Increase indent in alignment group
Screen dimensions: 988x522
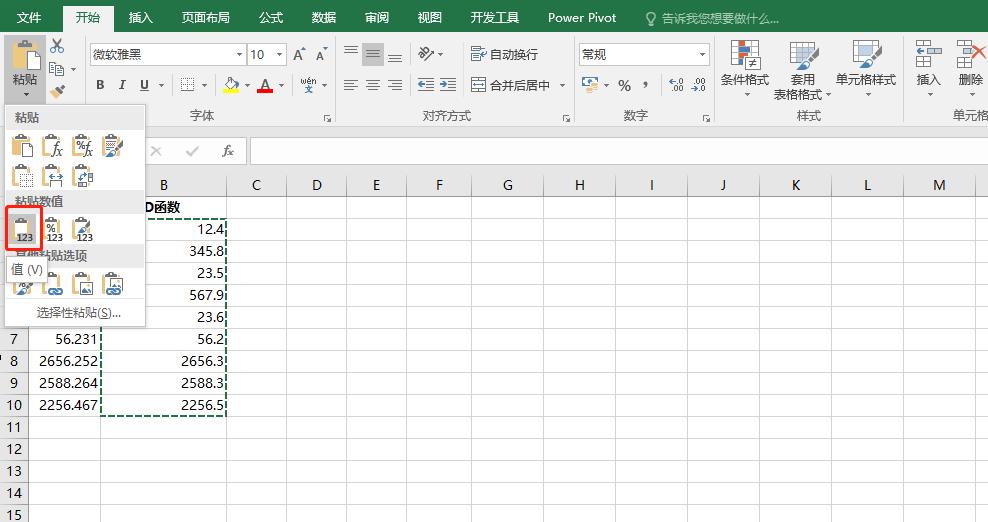point(448,84)
